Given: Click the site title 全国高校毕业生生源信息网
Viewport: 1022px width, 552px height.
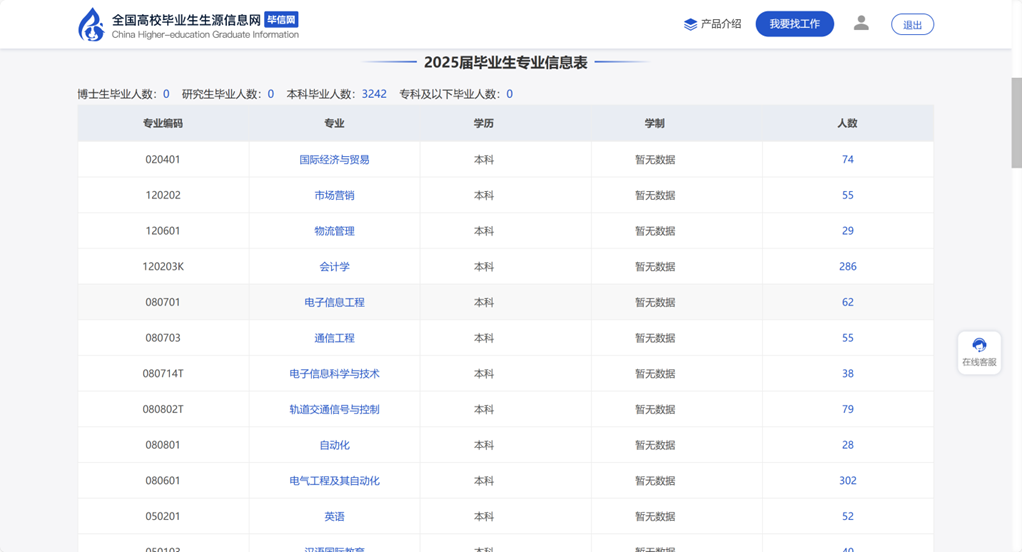Looking at the screenshot, I should (186, 20).
